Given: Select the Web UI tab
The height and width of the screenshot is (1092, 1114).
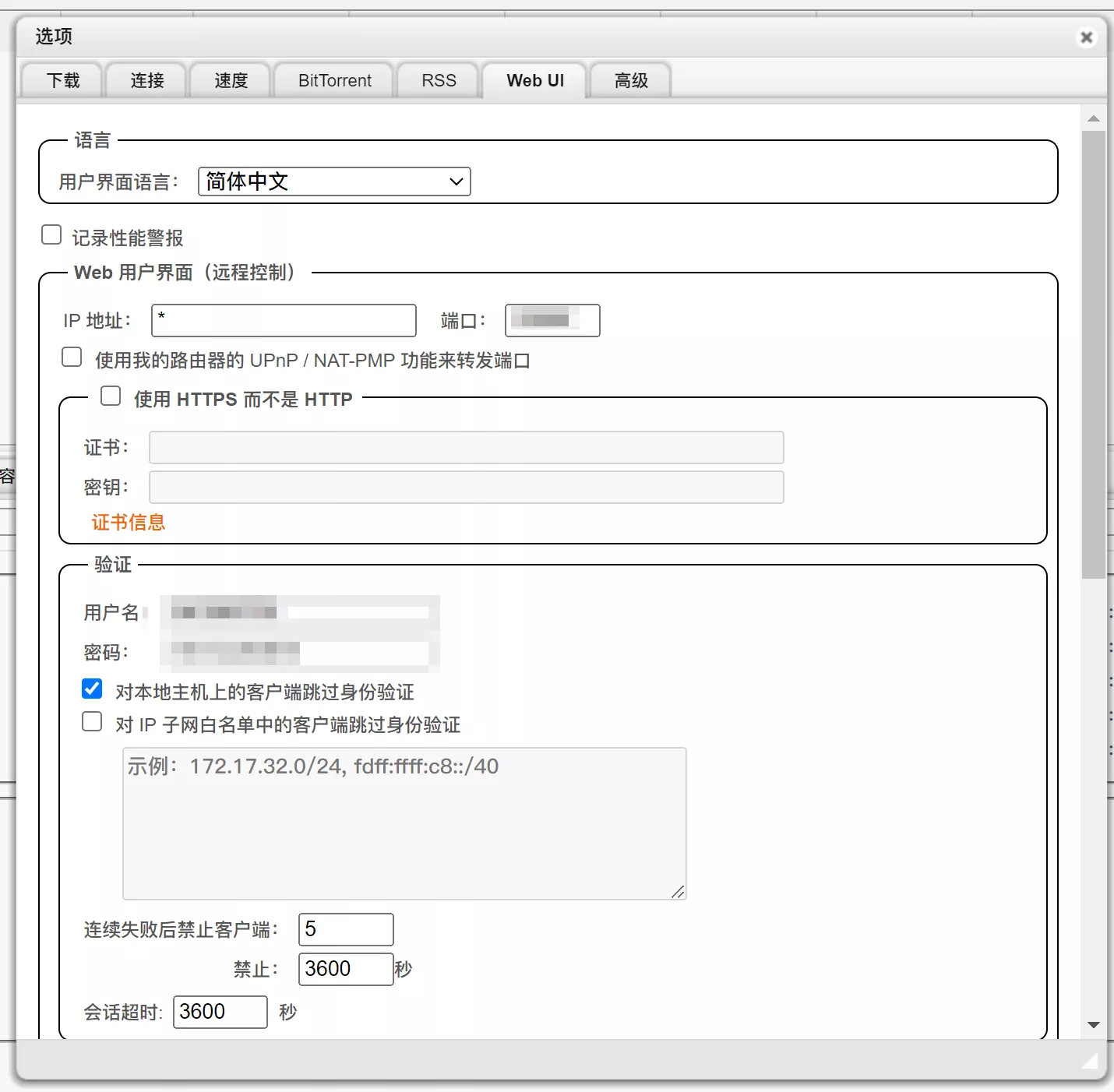Looking at the screenshot, I should (x=534, y=80).
